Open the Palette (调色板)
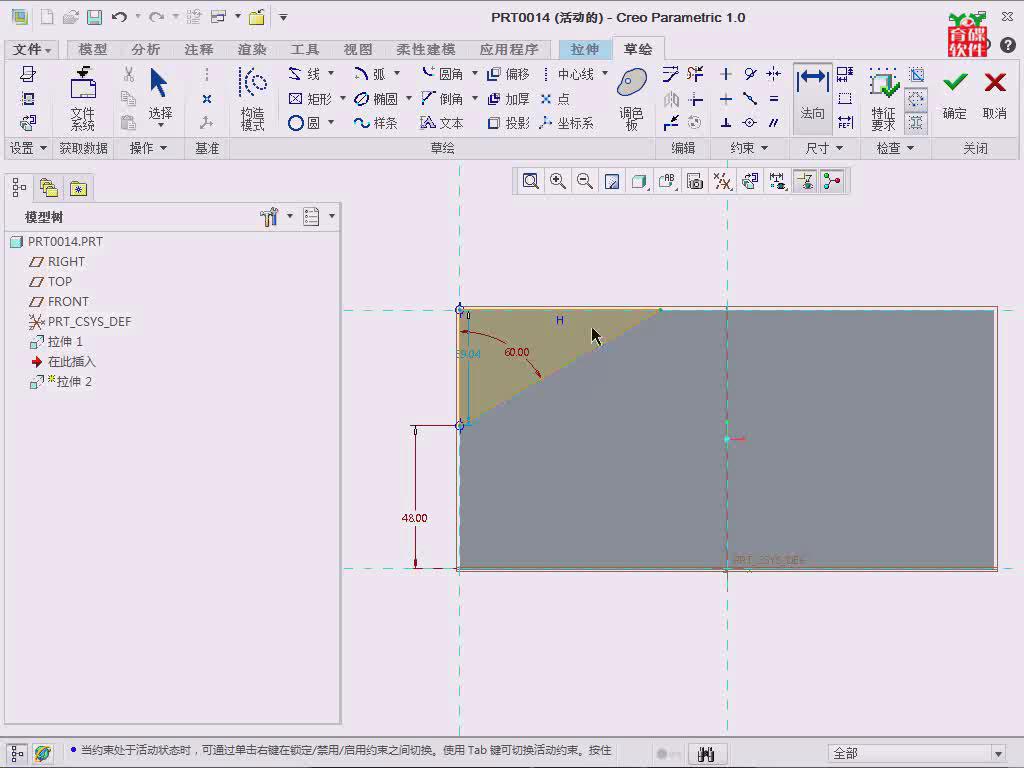The image size is (1024, 768). tap(632, 98)
